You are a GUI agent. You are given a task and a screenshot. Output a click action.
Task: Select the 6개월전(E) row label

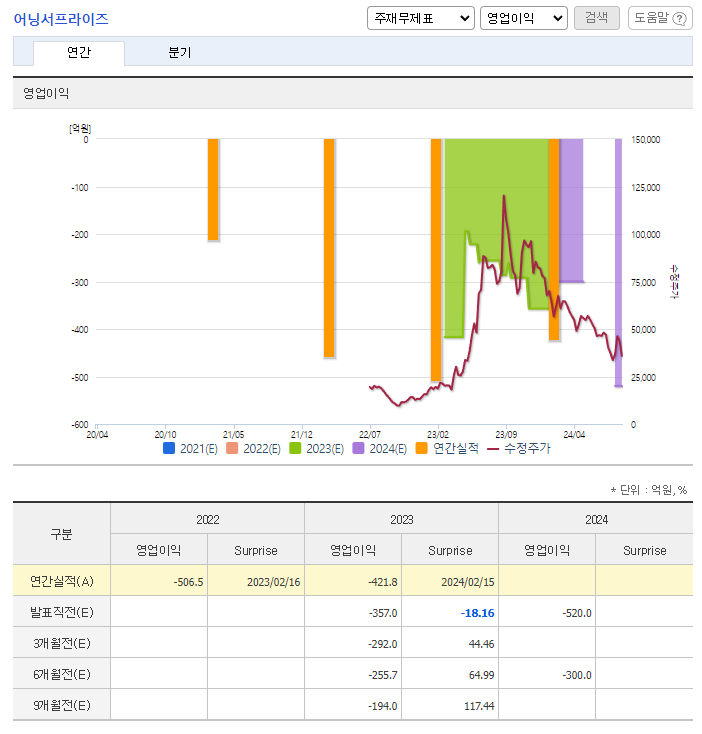click(x=61, y=674)
